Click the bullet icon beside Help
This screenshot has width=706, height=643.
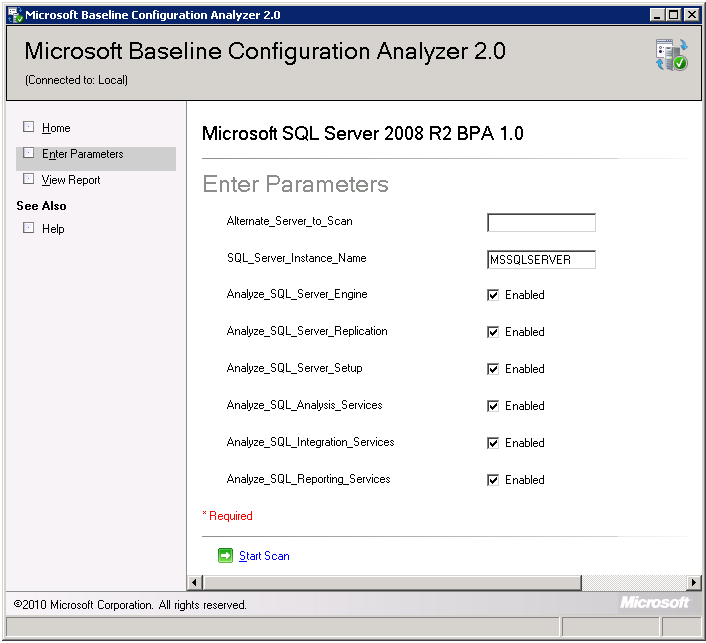pyautogui.click(x=28, y=228)
